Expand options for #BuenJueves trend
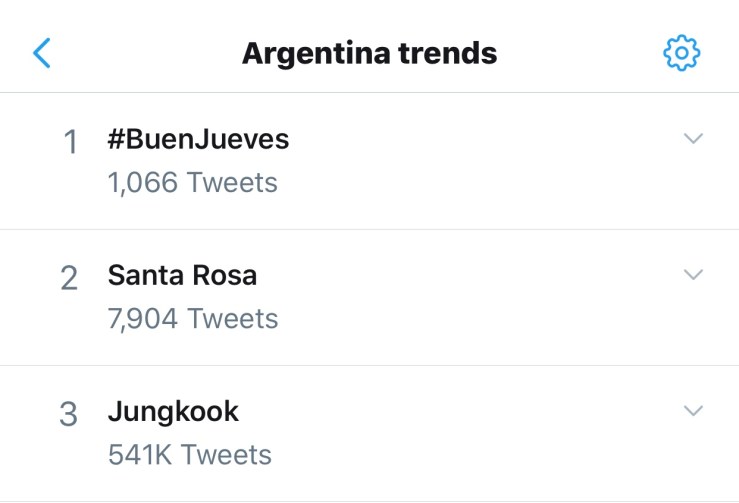739x503 pixels. click(693, 139)
